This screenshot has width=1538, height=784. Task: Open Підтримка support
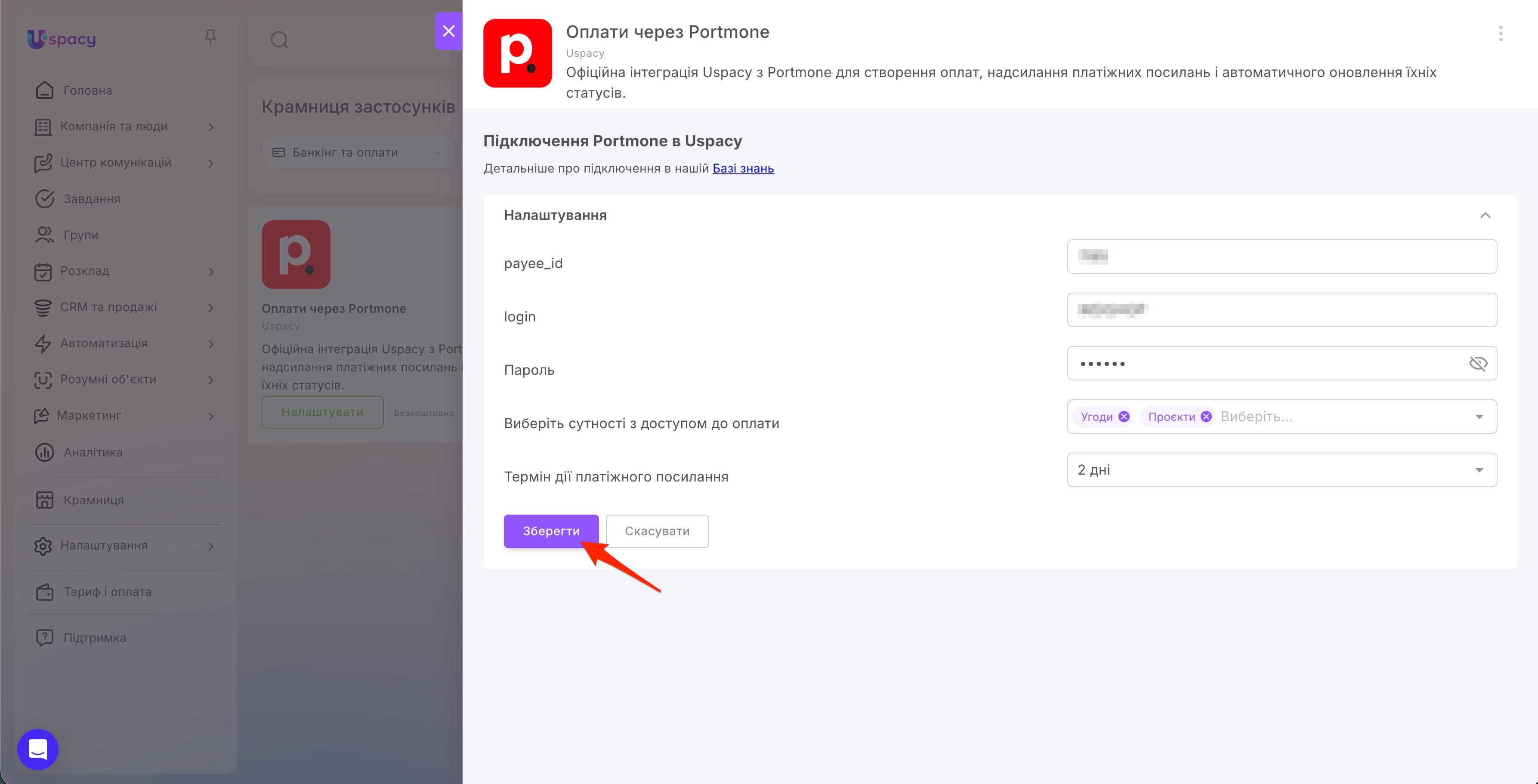tap(95, 638)
